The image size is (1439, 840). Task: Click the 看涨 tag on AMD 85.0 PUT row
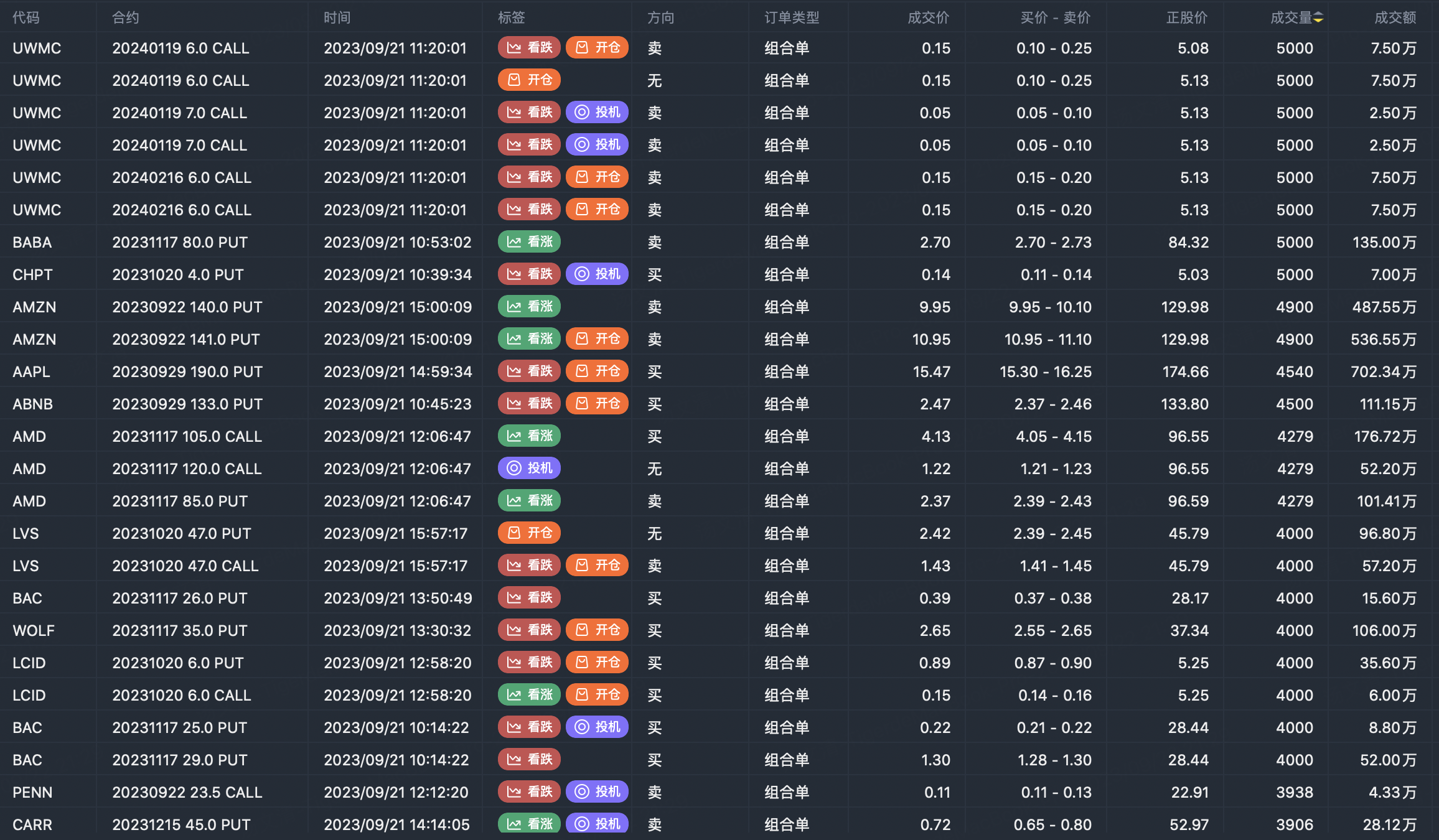point(529,501)
